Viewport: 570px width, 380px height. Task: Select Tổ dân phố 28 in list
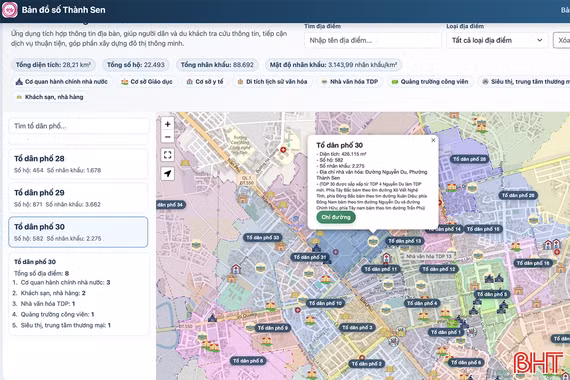pyautogui.click(x=78, y=164)
